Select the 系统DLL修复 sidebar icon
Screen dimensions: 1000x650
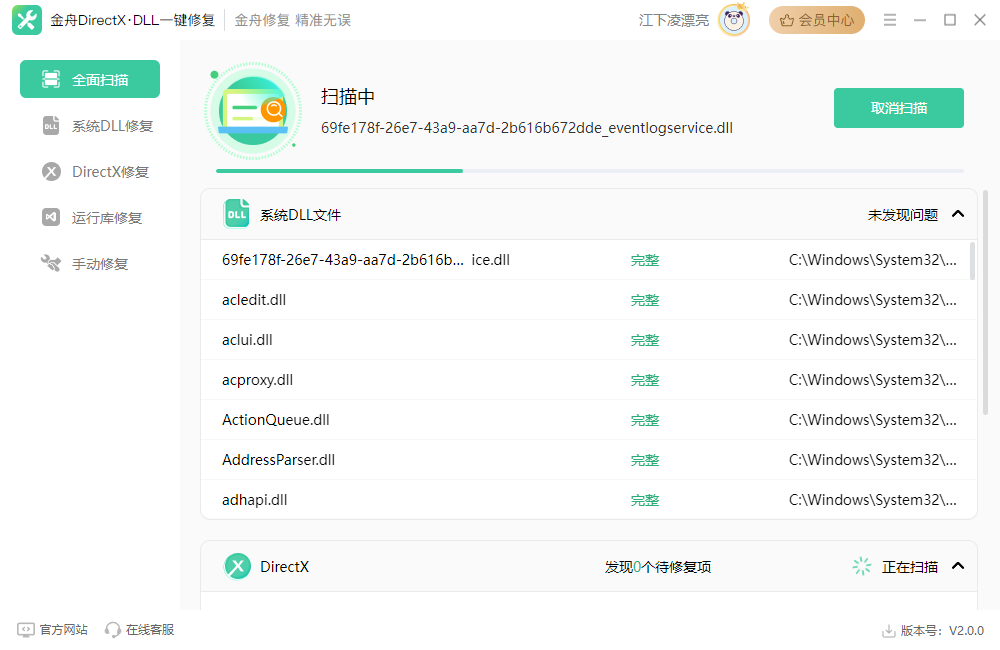[x=51, y=125]
